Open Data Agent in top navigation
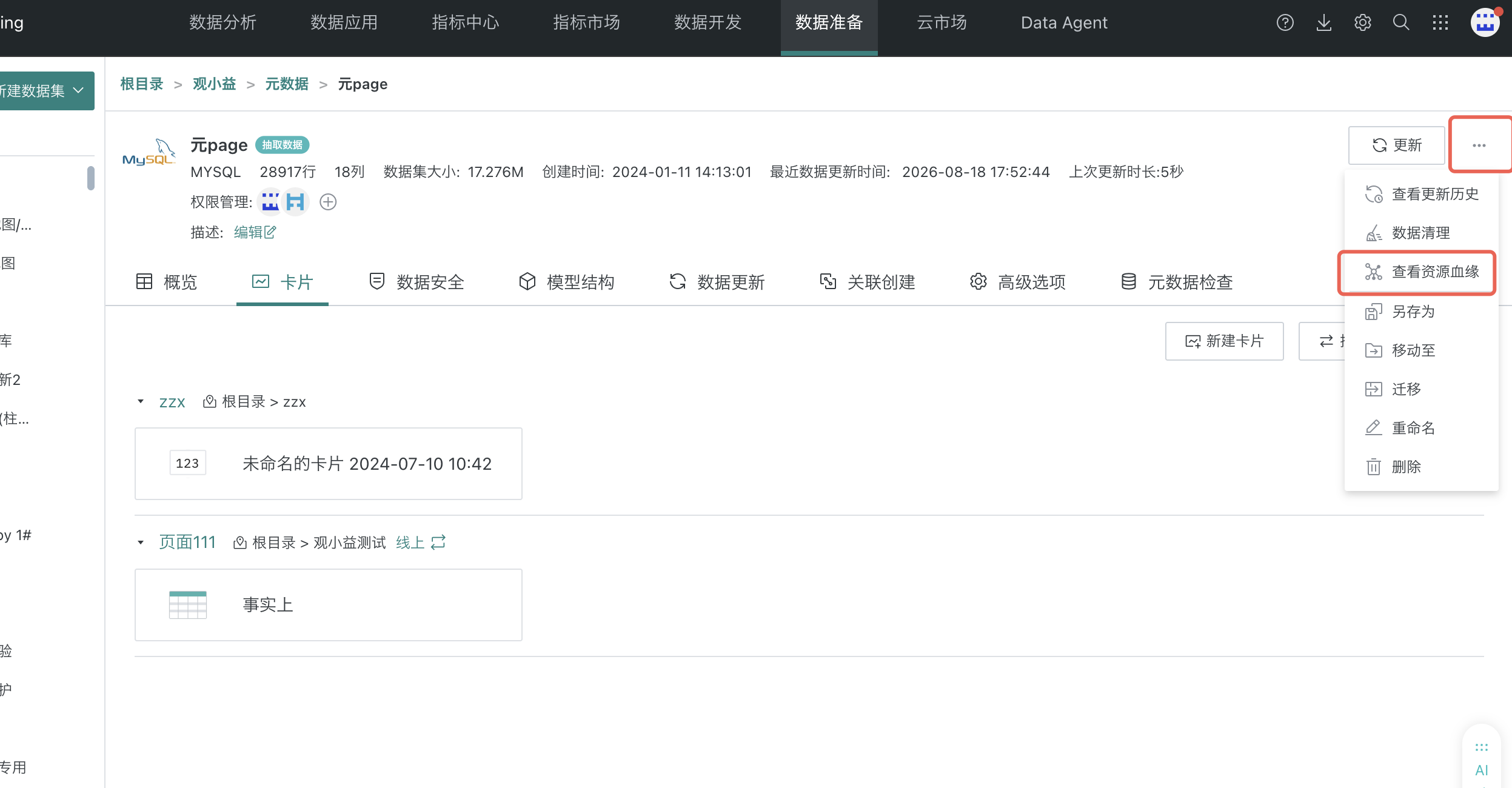 (1064, 23)
